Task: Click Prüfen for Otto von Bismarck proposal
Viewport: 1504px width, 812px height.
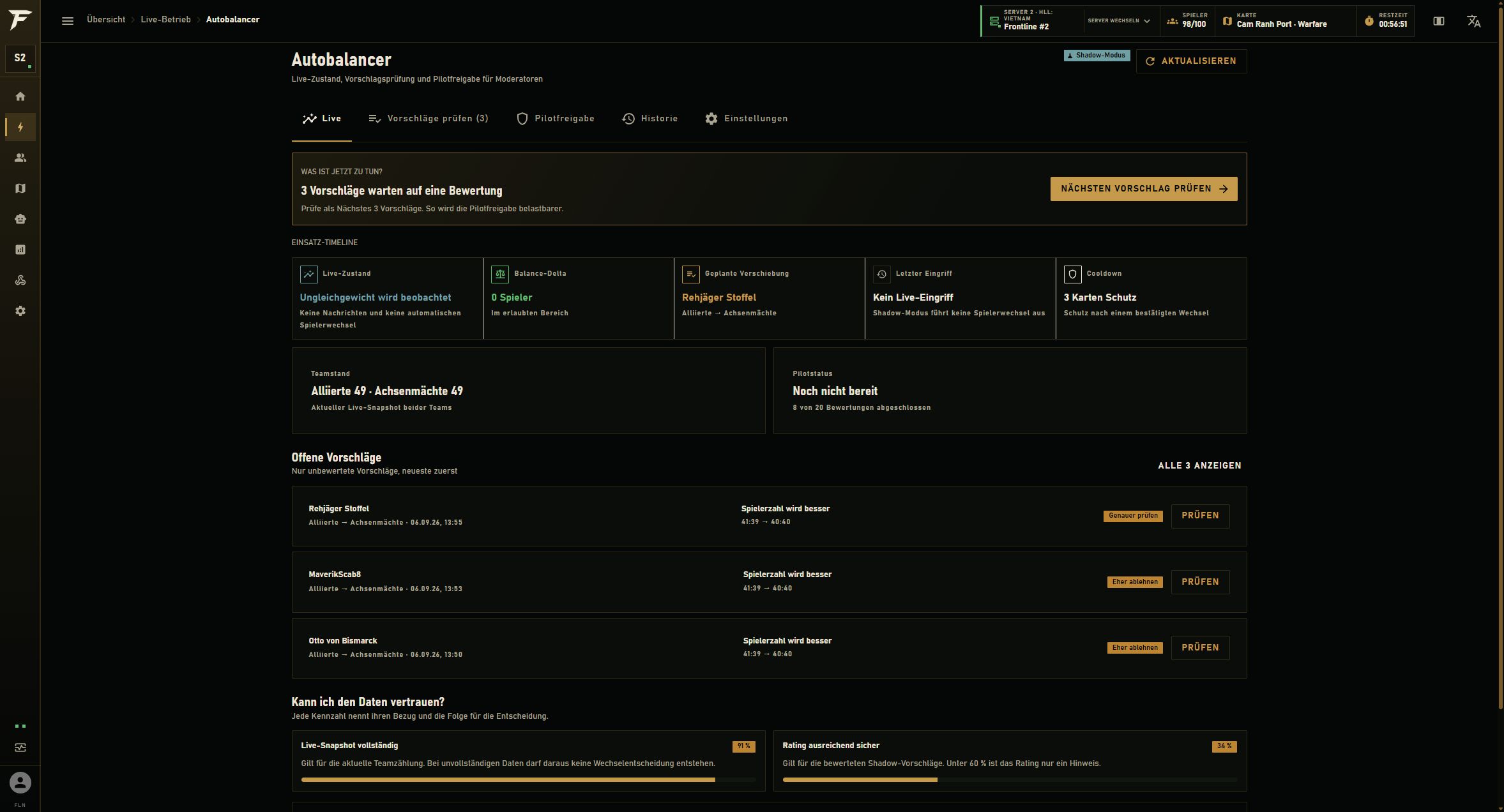Action: point(1200,648)
